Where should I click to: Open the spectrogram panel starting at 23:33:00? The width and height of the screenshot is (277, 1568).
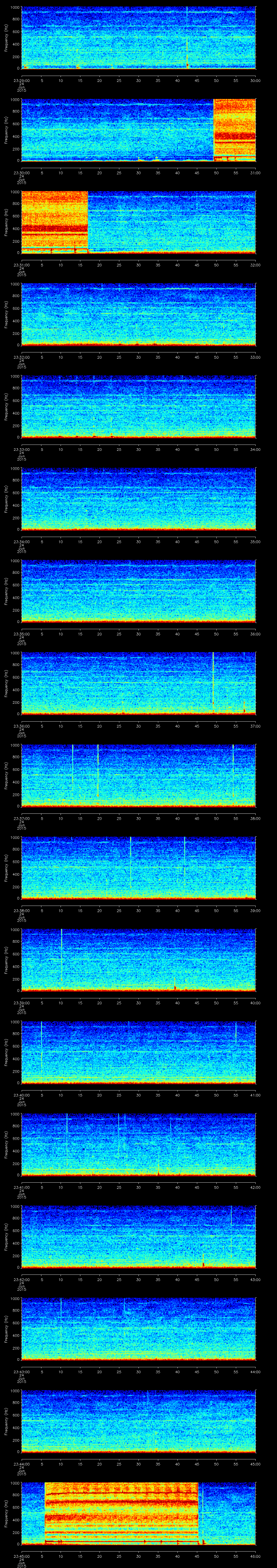pos(138,407)
